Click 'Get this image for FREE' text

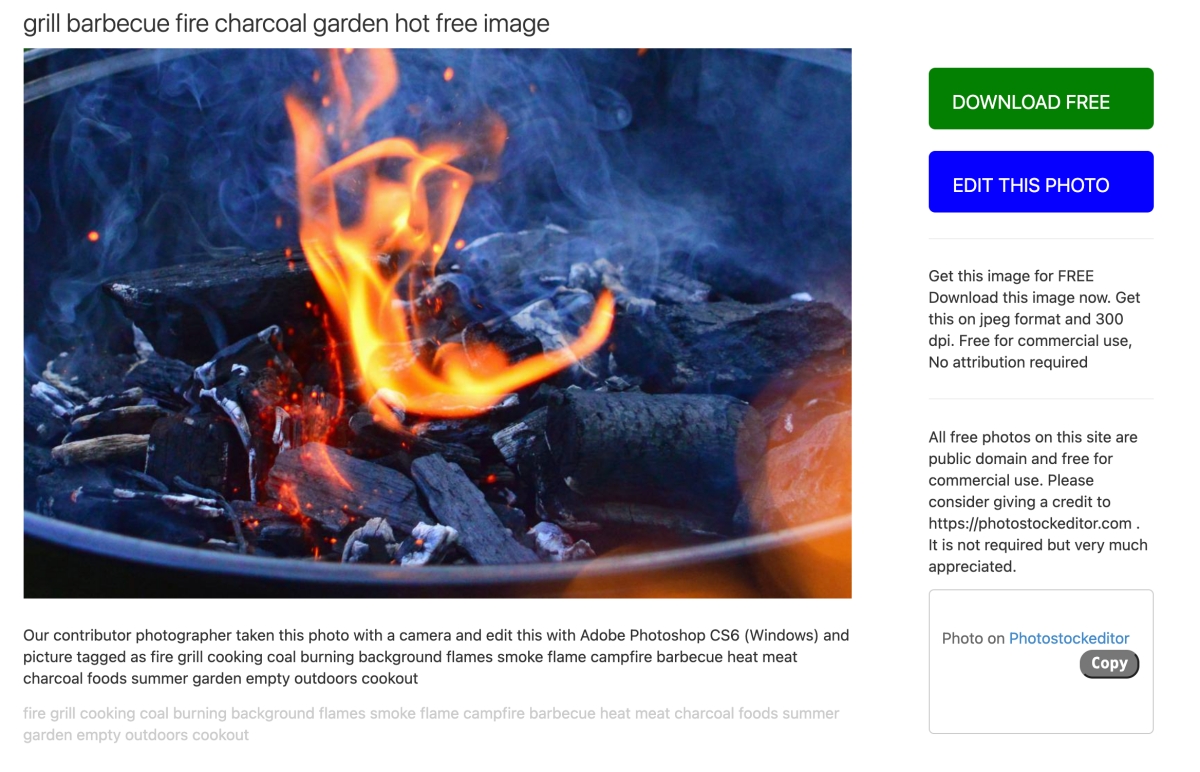[1011, 276]
